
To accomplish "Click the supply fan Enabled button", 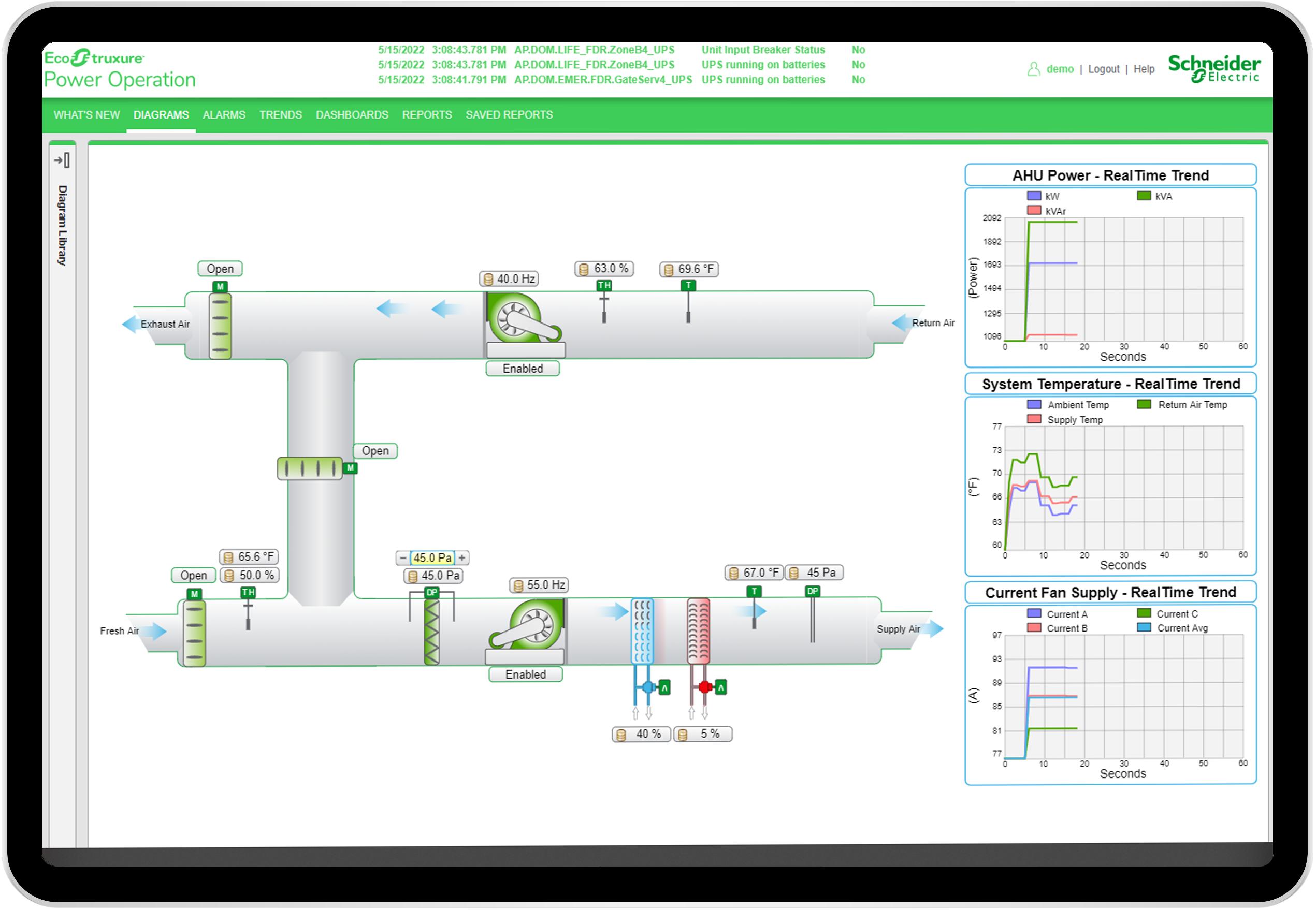I will tap(526, 675).
